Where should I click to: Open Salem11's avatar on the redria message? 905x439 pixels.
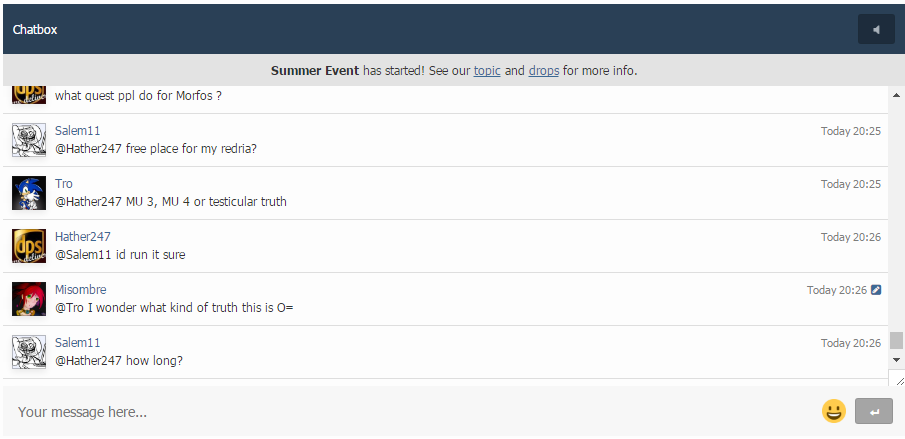pyautogui.click(x=29, y=140)
